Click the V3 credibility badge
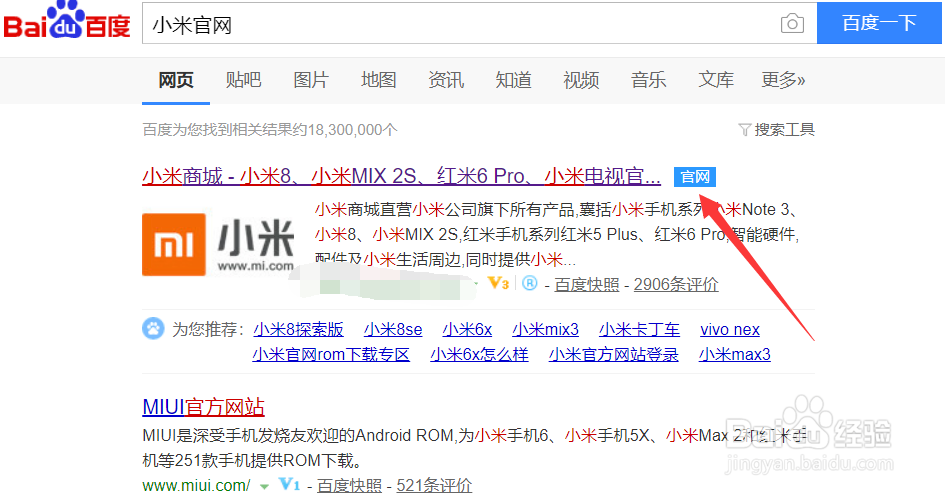945x496 pixels. coord(498,283)
